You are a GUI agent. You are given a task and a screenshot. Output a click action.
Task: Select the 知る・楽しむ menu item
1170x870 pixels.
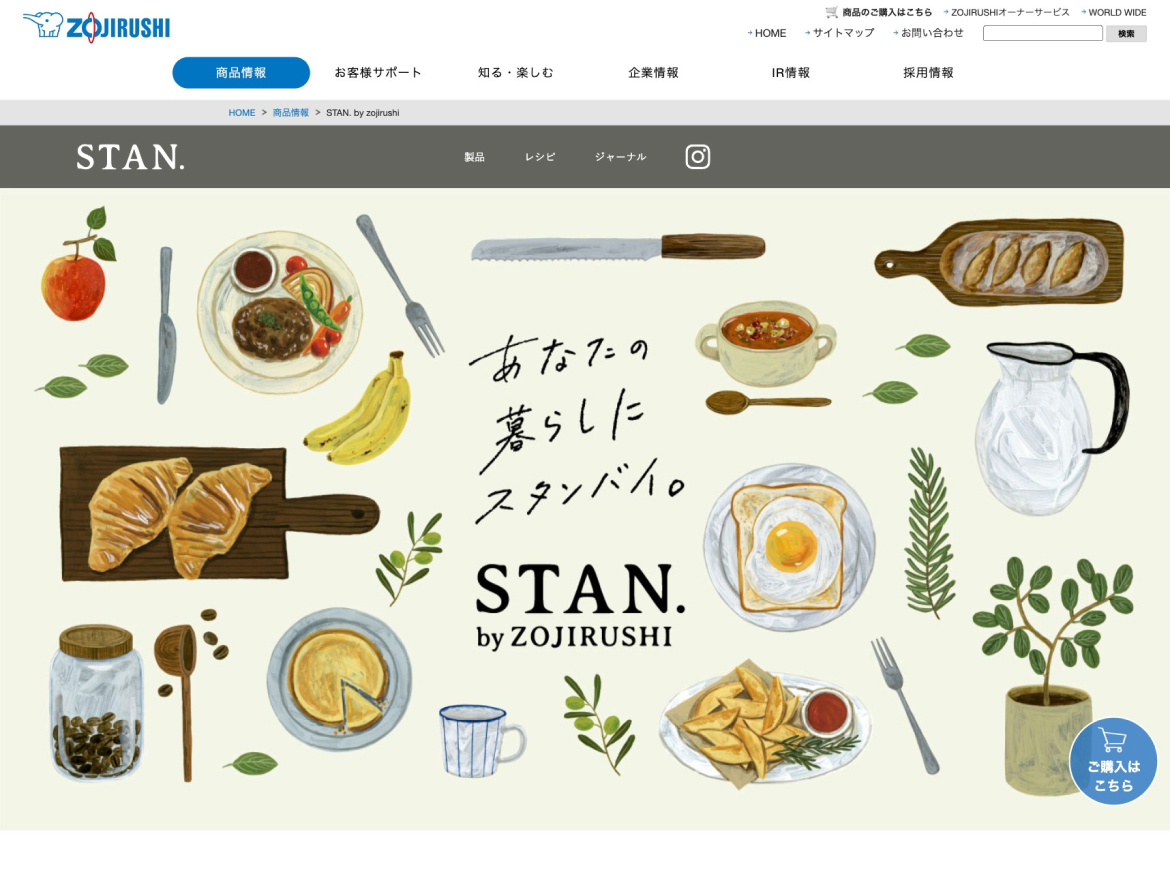pyautogui.click(x=516, y=72)
